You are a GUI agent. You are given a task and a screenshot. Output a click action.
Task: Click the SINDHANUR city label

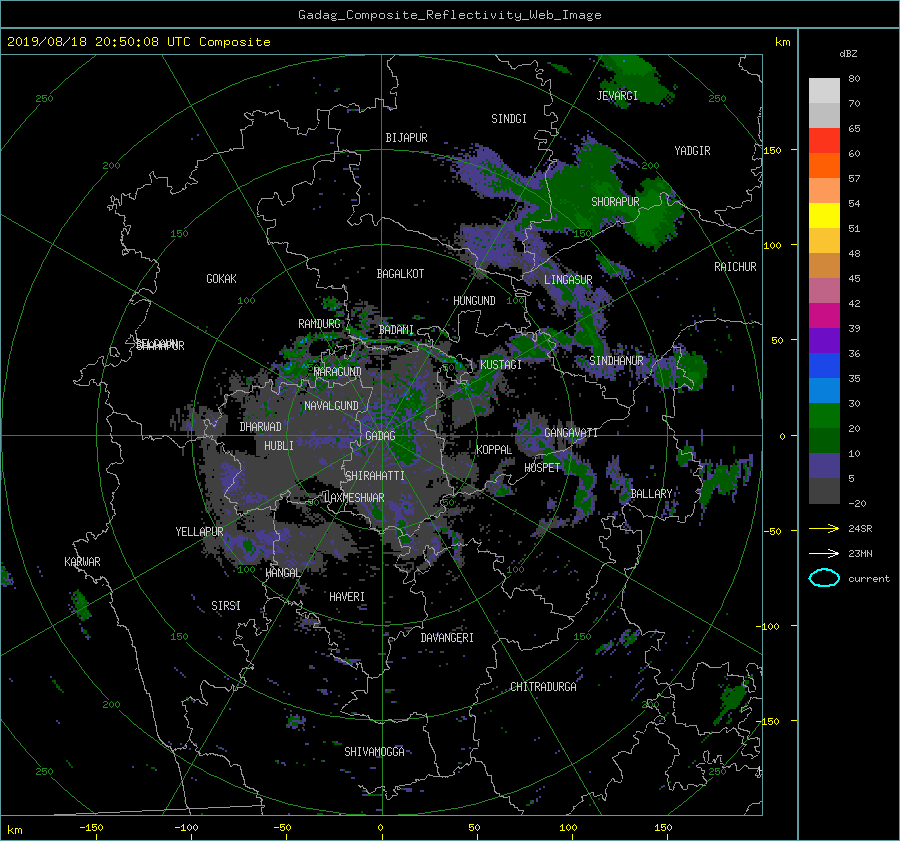pyautogui.click(x=616, y=361)
